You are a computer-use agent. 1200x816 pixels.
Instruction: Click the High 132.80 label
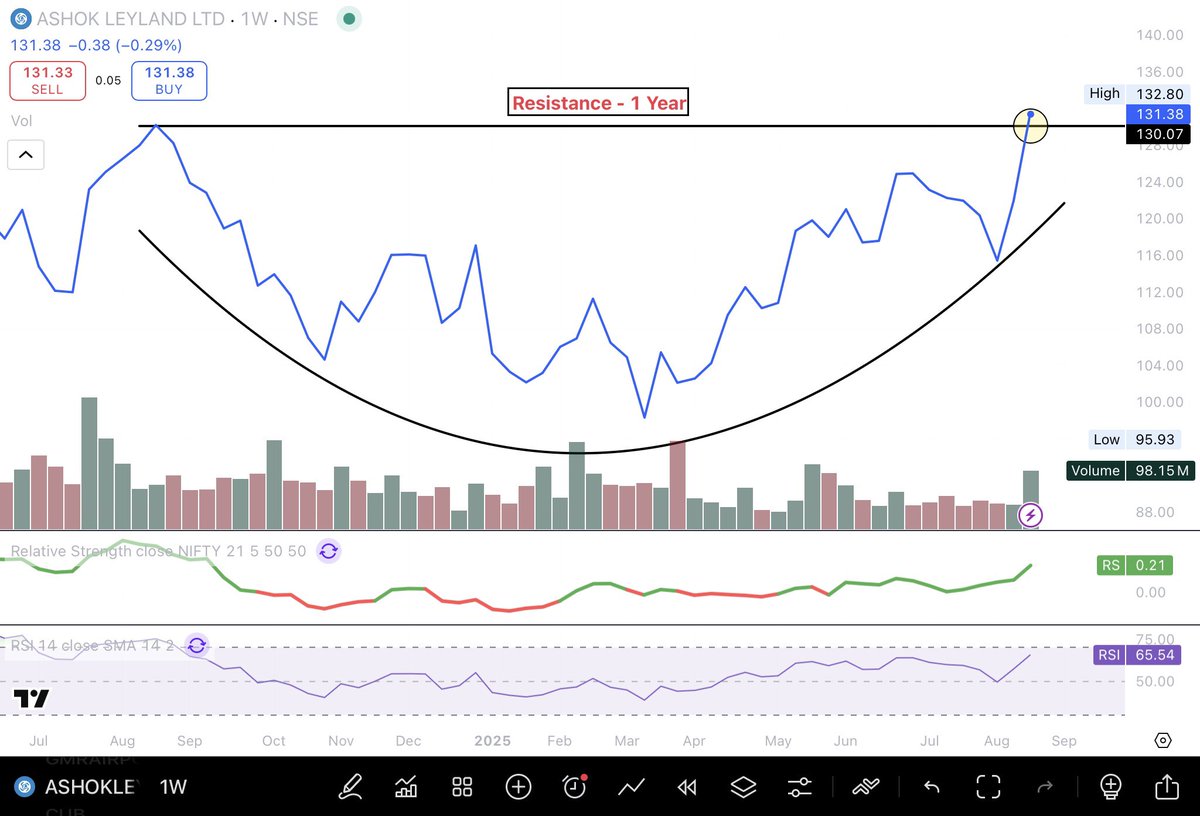click(1136, 93)
